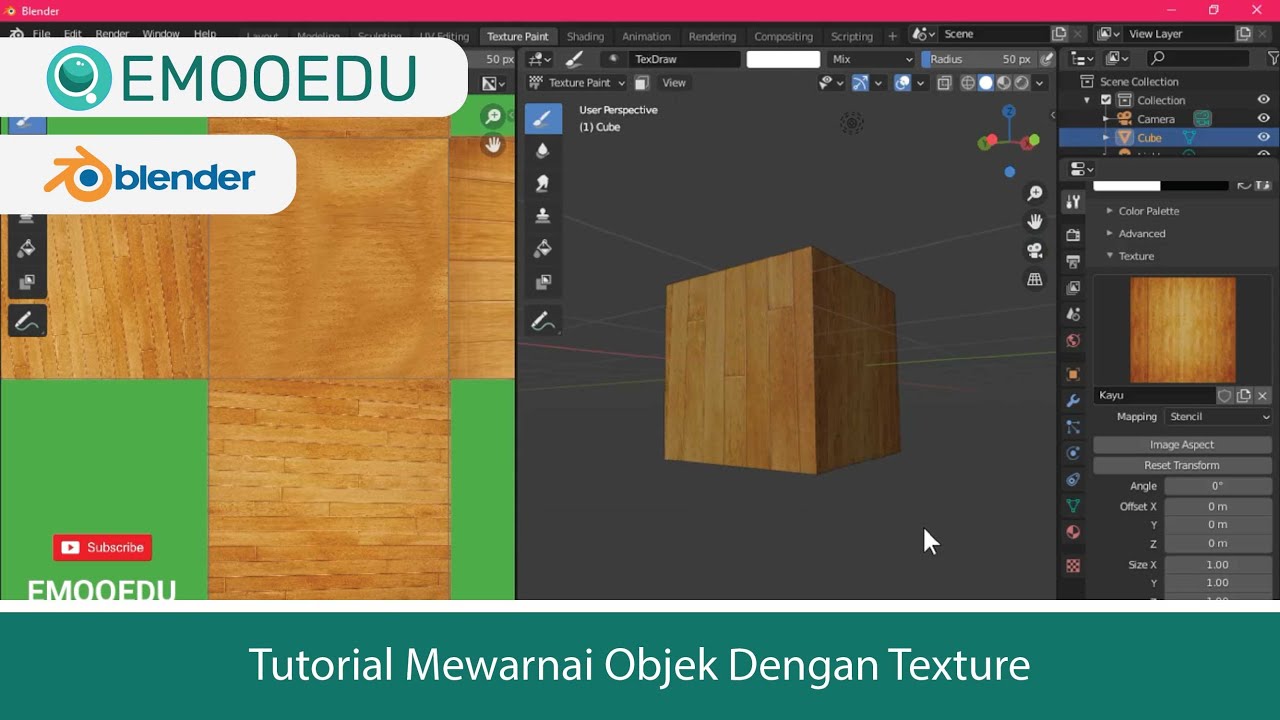
Task: Open the Material properties tab
Action: [x=1073, y=532]
